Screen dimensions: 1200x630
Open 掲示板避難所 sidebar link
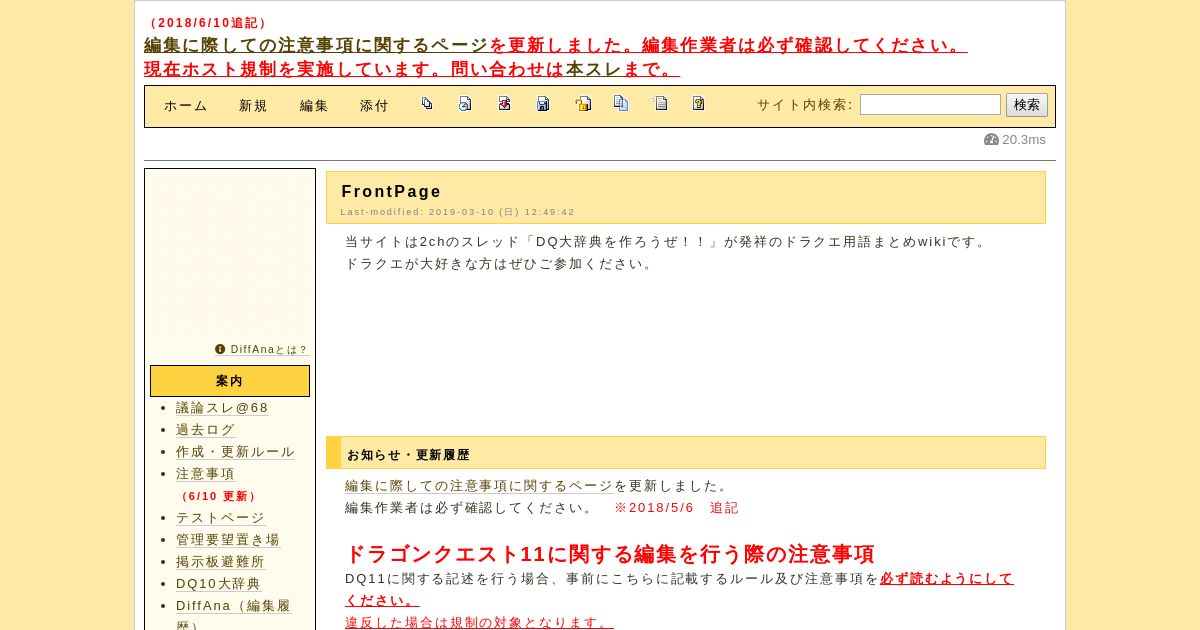[221, 562]
